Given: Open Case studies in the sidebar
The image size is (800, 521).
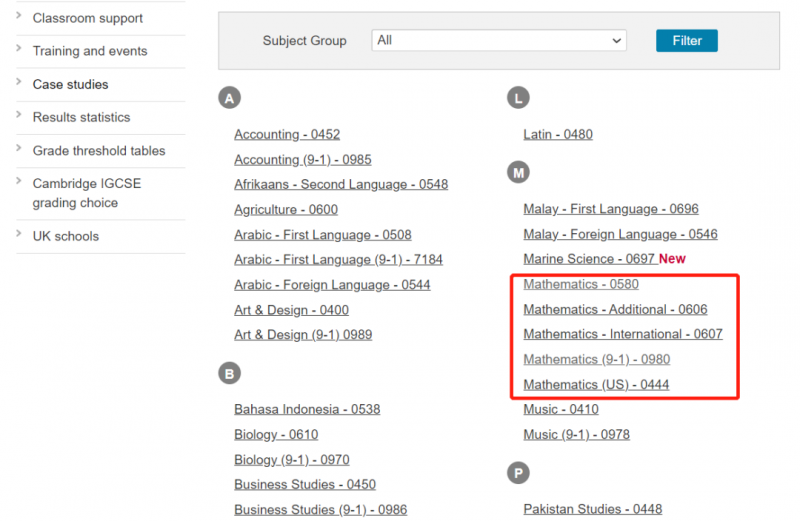Looking at the screenshot, I should pos(70,84).
